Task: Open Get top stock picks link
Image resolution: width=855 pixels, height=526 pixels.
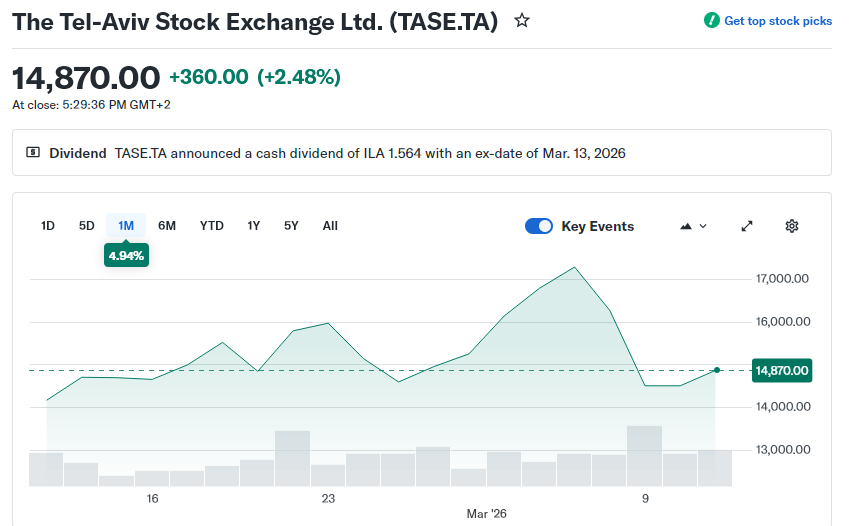Action: click(777, 21)
